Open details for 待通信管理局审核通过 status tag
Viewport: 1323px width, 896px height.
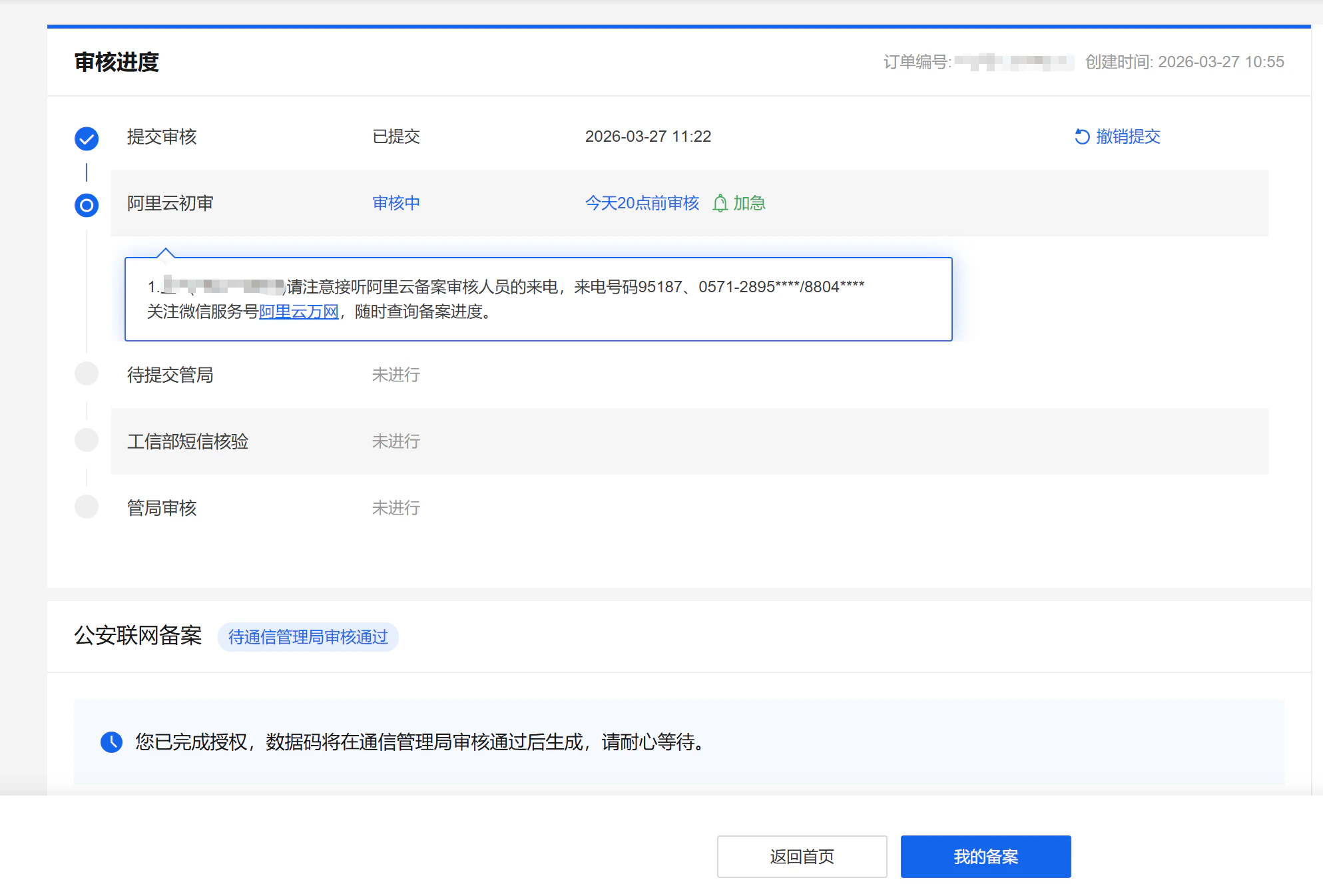tap(308, 637)
